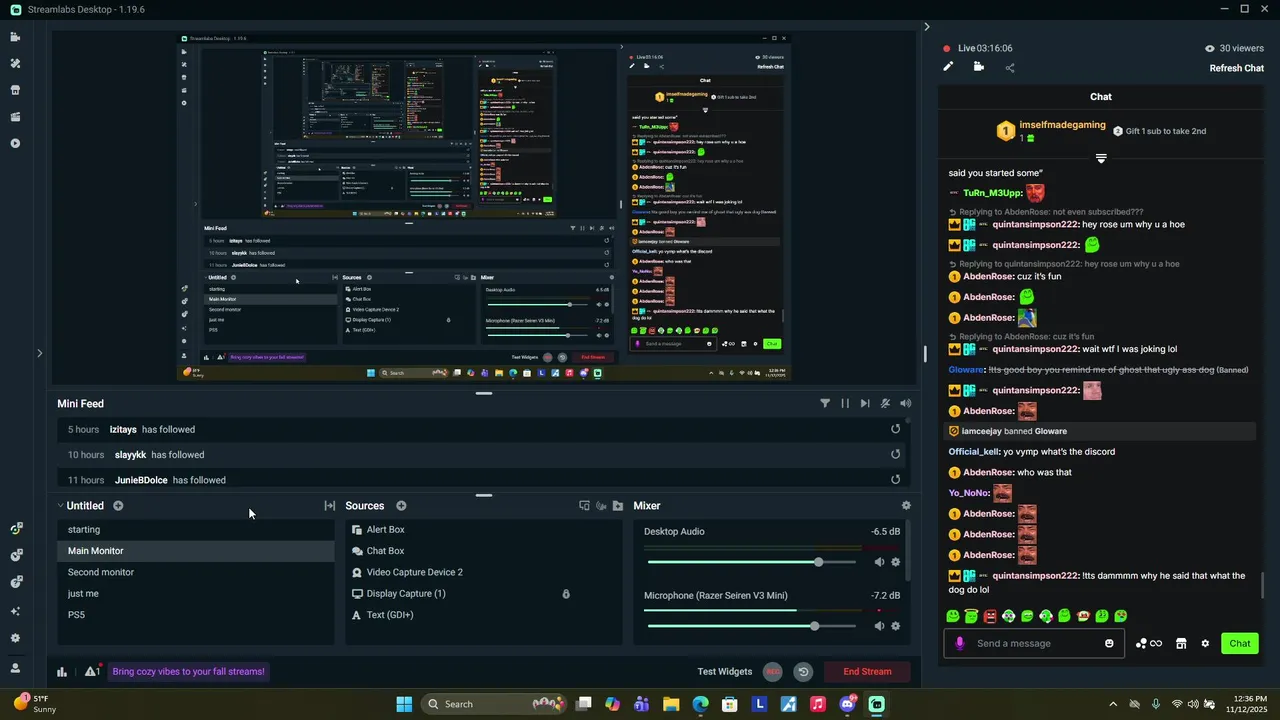The width and height of the screenshot is (1280, 720).
Task: Open the scene transitions icon
Action: (329, 506)
